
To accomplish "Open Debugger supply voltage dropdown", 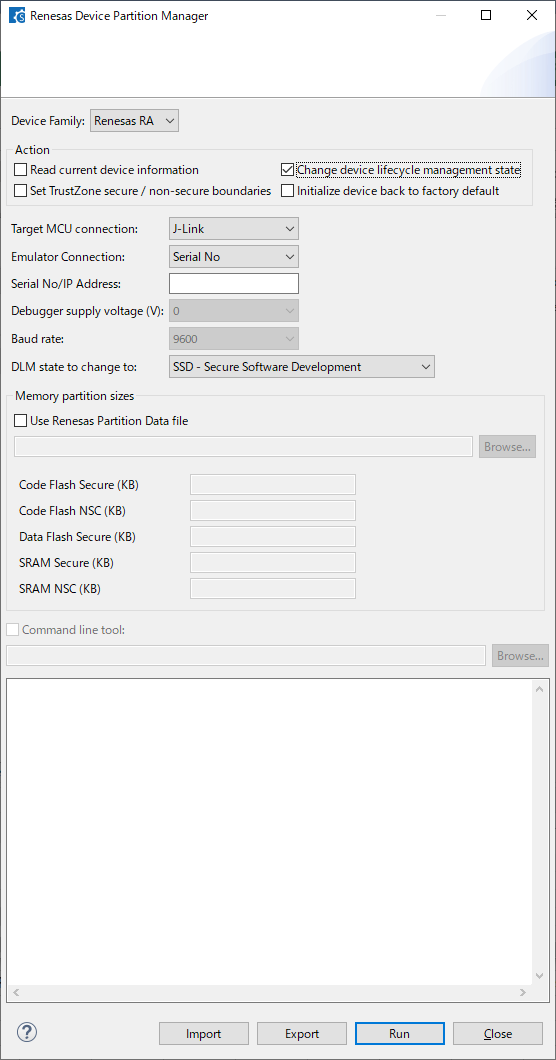I will click(x=233, y=311).
